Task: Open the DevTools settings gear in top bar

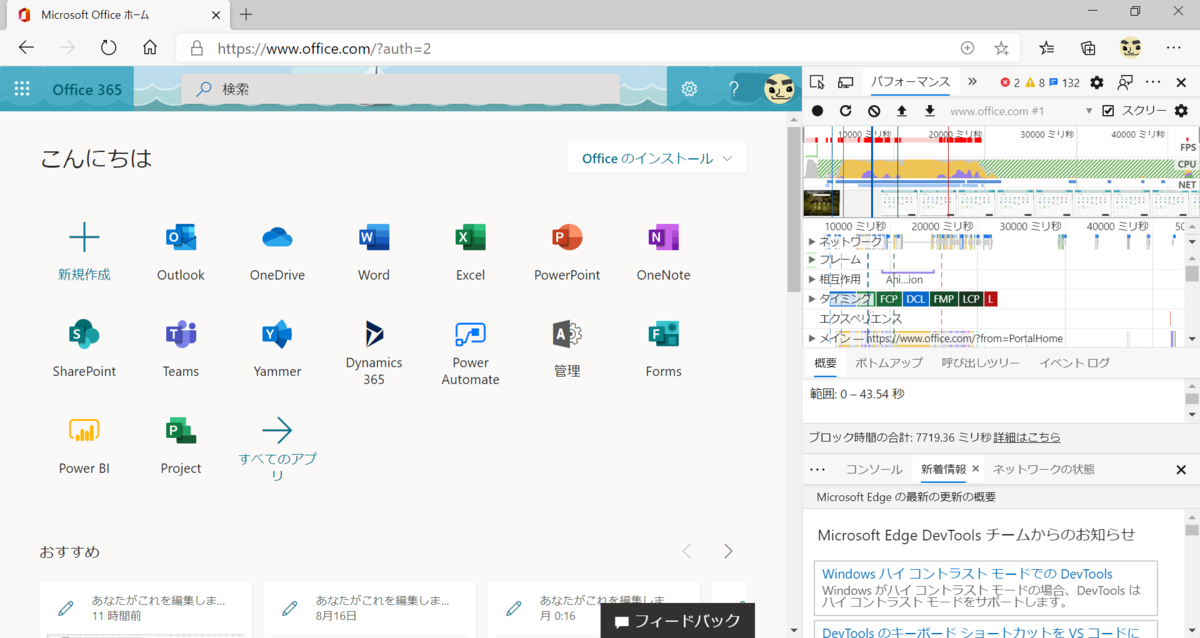Action: click(x=1097, y=82)
